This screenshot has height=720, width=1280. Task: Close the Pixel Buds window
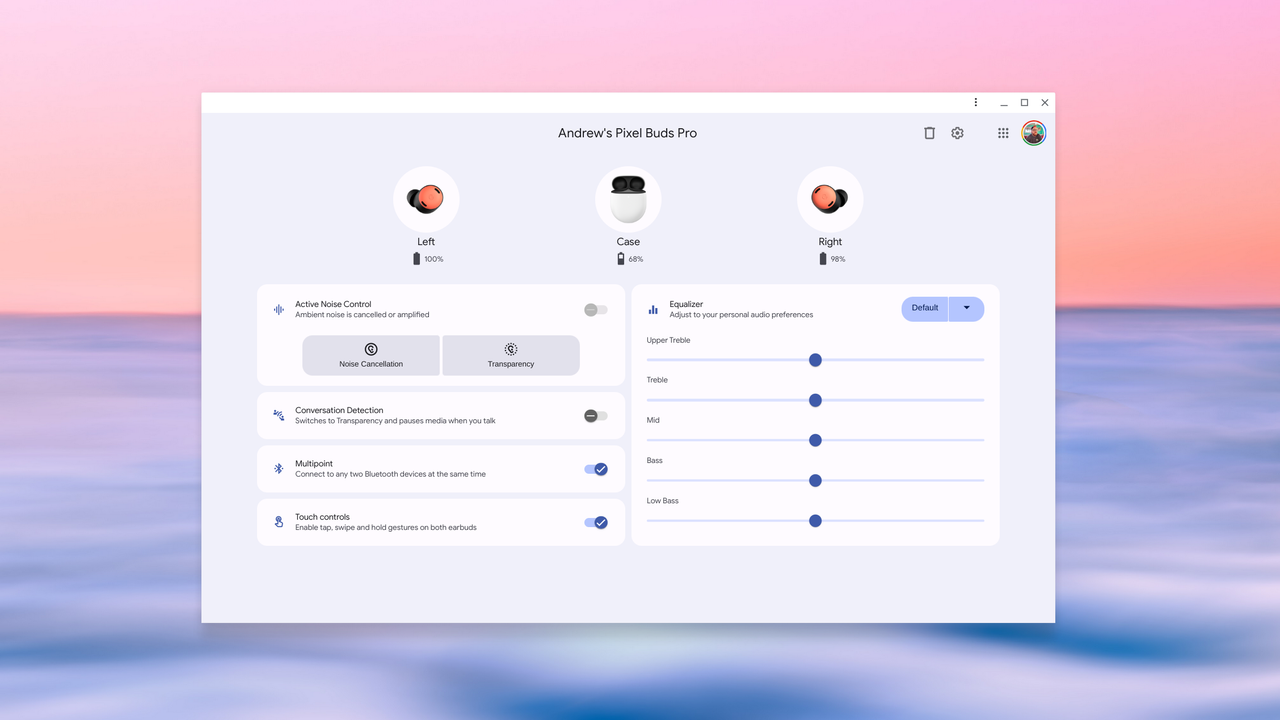pos(1045,102)
